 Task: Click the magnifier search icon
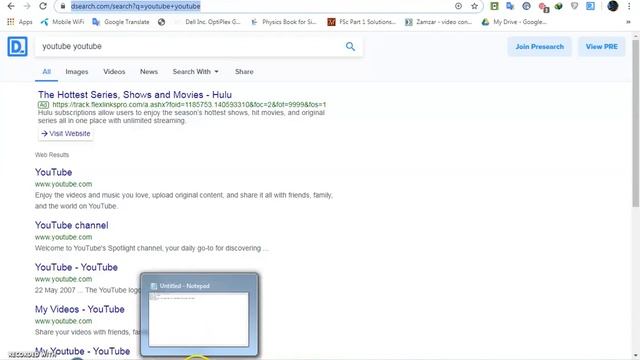point(350,47)
